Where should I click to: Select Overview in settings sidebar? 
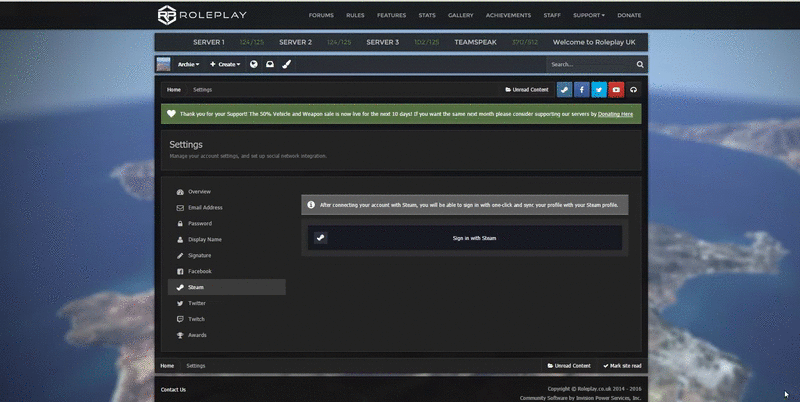pyautogui.click(x=227, y=192)
